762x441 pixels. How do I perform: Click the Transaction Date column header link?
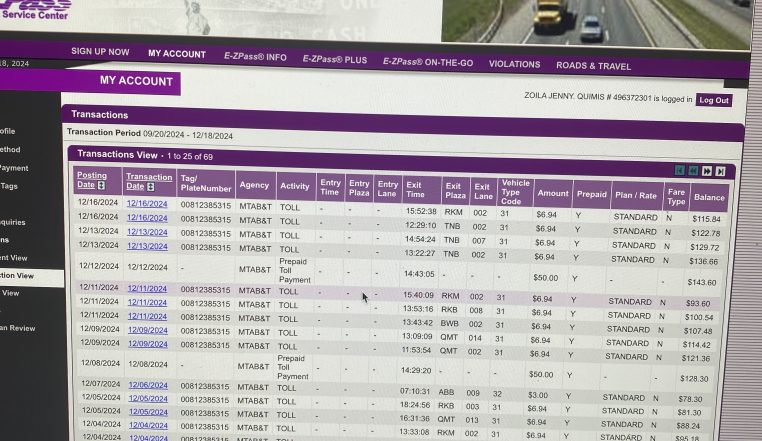pyautogui.click(x=149, y=181)
